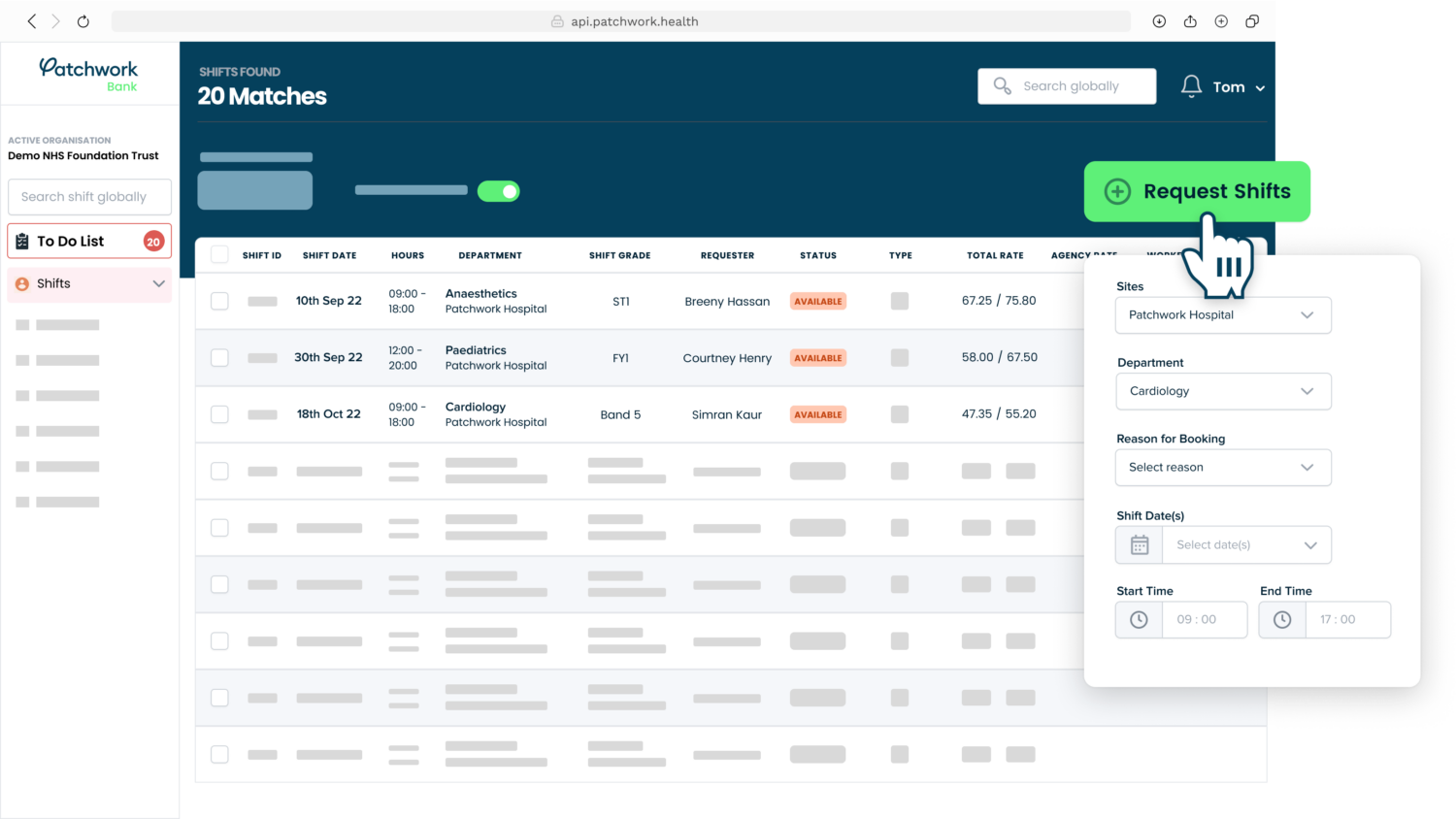
Task: Open the Tom account menu
Action: pyautogui.click(x=1241, y=86)
